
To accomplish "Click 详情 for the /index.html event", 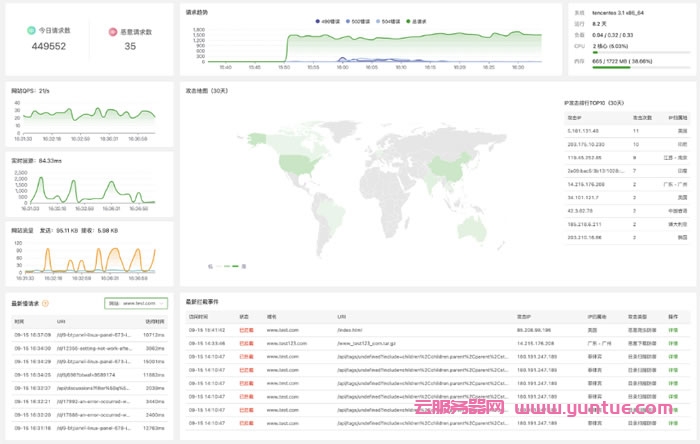I will (x=673, y=329).
